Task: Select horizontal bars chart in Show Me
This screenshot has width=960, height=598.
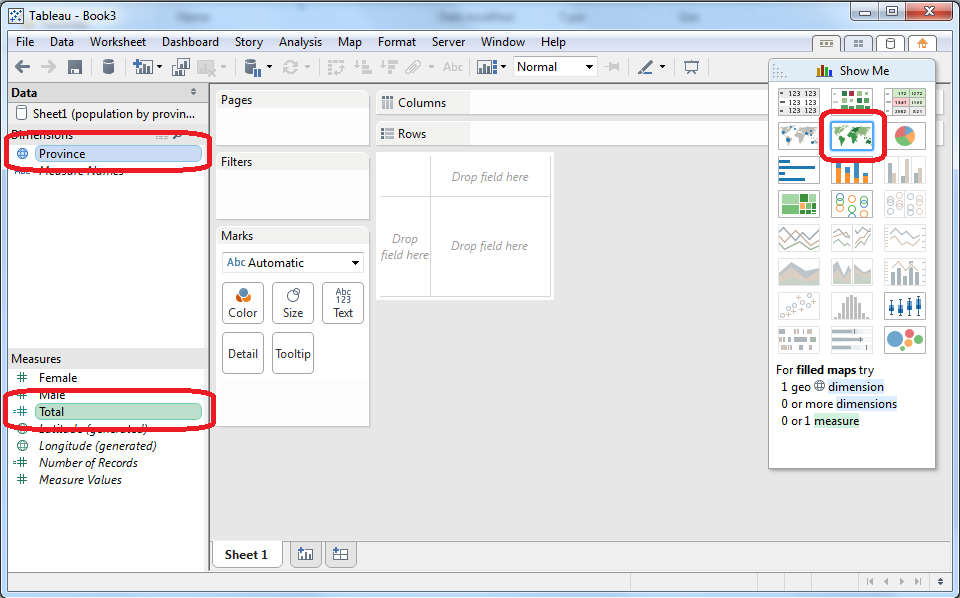Action: point(799,170)
